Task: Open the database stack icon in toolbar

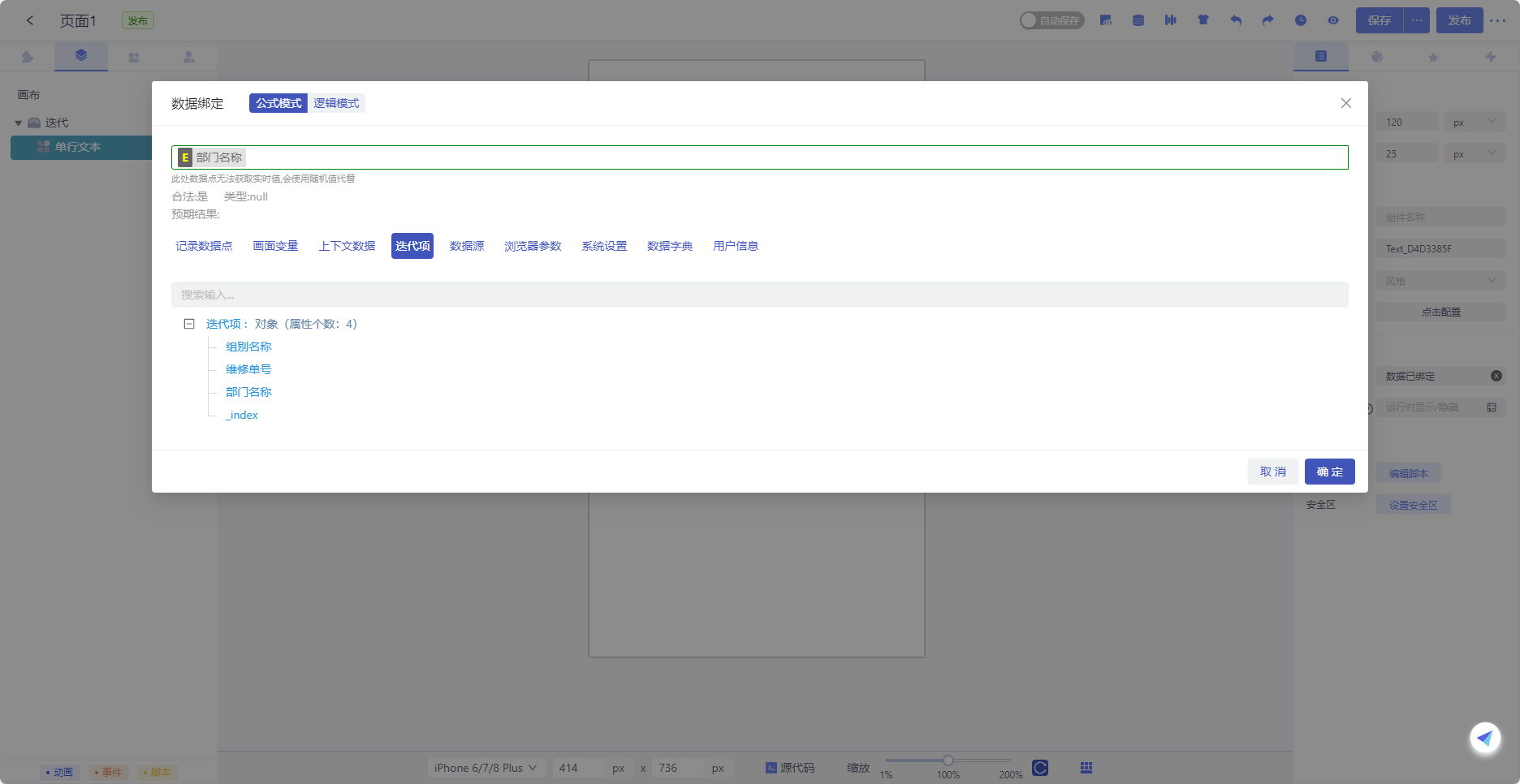Action: 1138,20
